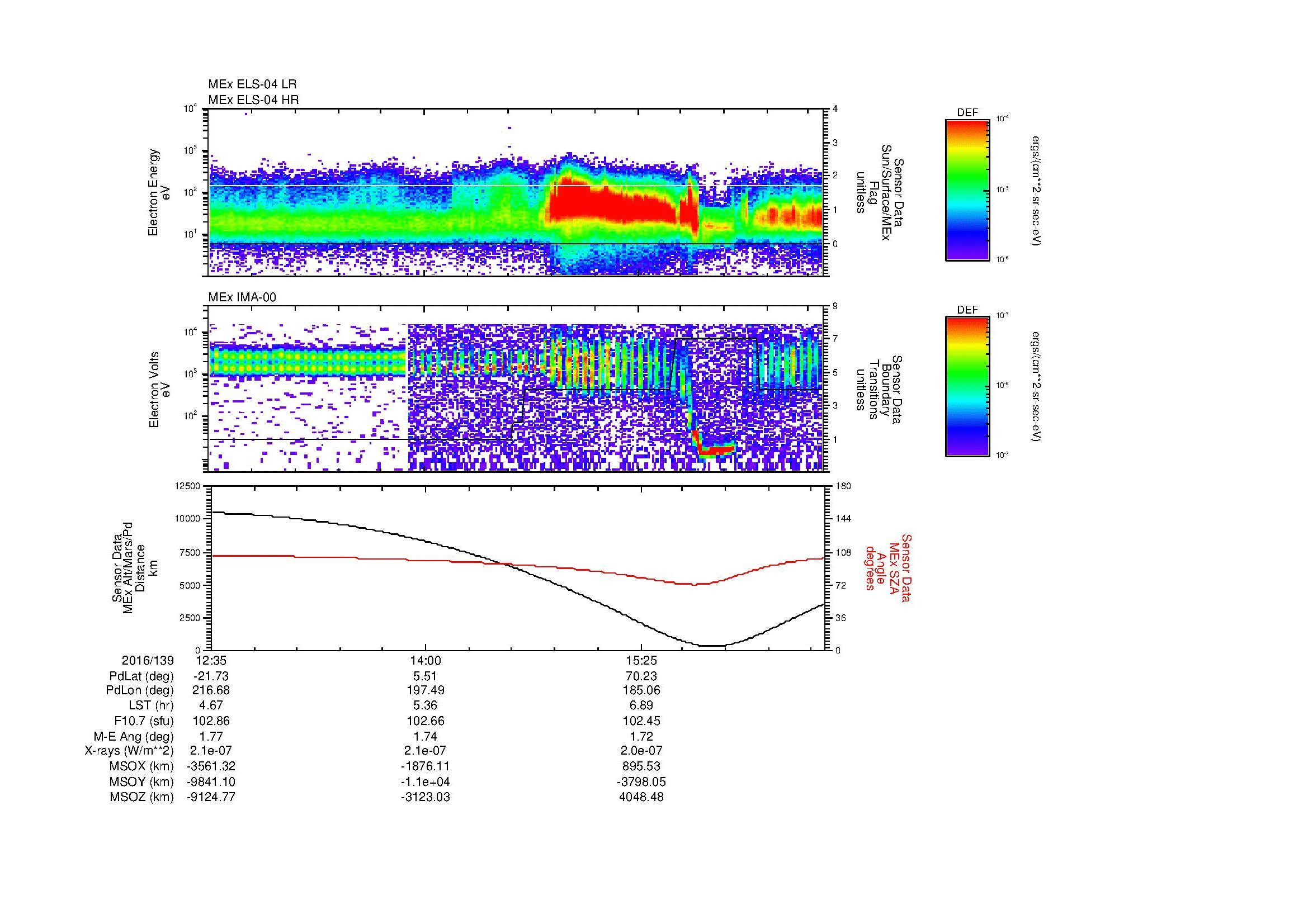Click the red 'MEx SZA Angle degrees' axis label
1308x924 pixels.
pyautogui.click(x=887, y=567)
